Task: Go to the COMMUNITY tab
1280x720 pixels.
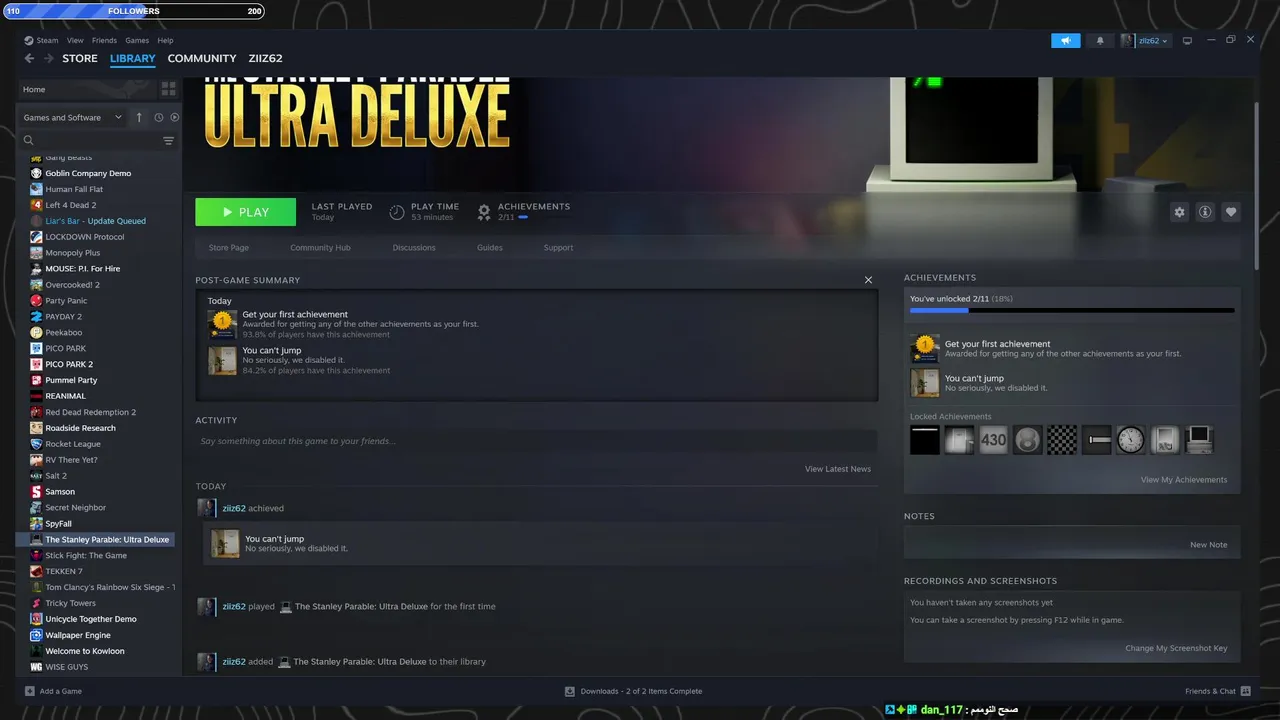Action: pyautogui.click(x=202, y=59)
